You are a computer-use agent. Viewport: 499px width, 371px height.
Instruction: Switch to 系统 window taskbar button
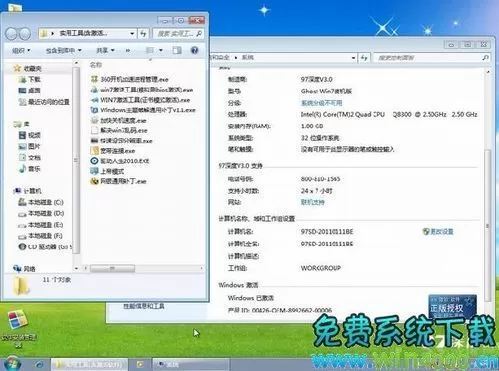coord(191,364)
